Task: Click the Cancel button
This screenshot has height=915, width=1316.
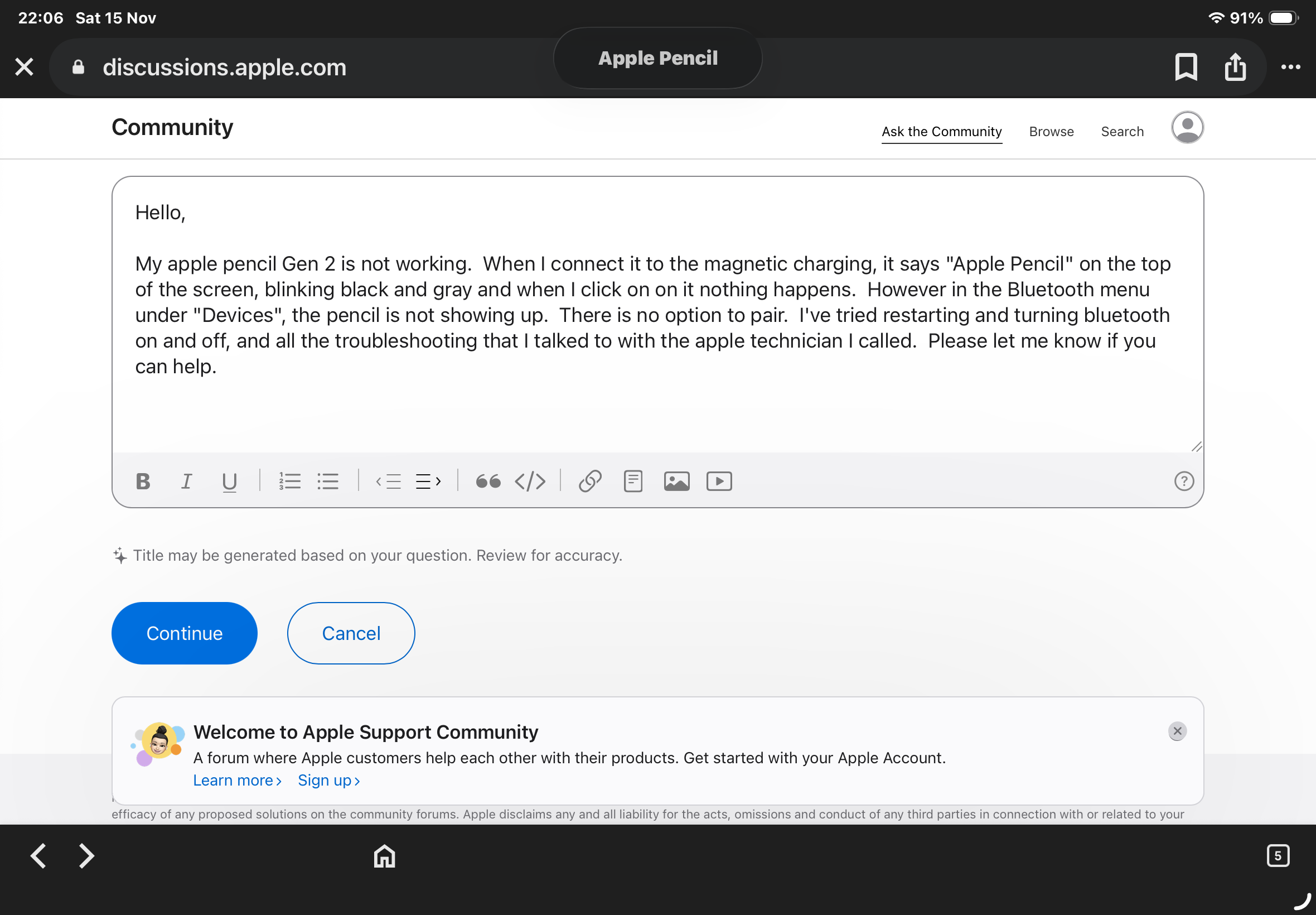Action: (x=351, y=633)
